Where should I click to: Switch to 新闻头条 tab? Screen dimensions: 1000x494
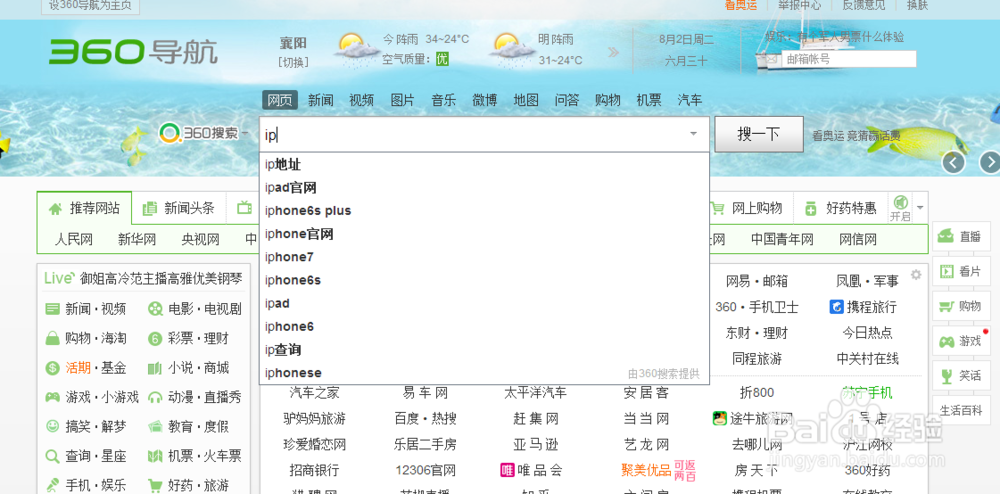pos(179,208)
